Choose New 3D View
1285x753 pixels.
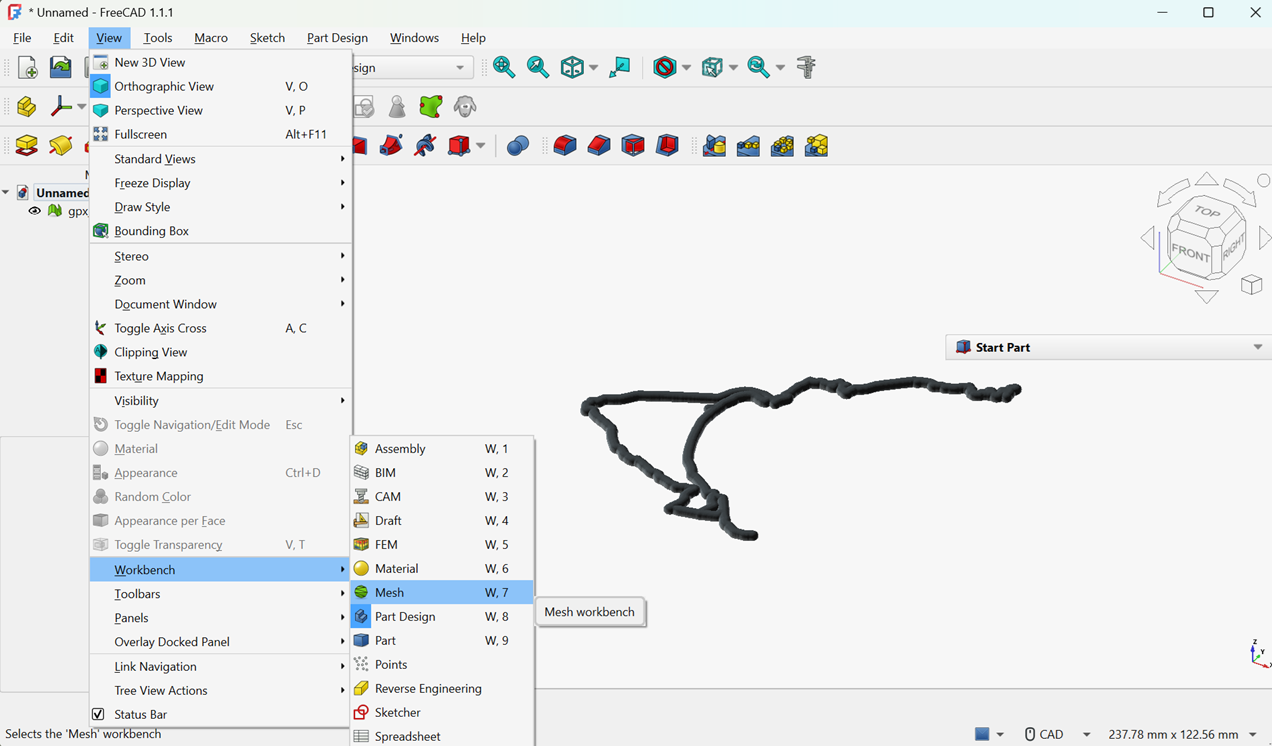click(x=220, y=62)
